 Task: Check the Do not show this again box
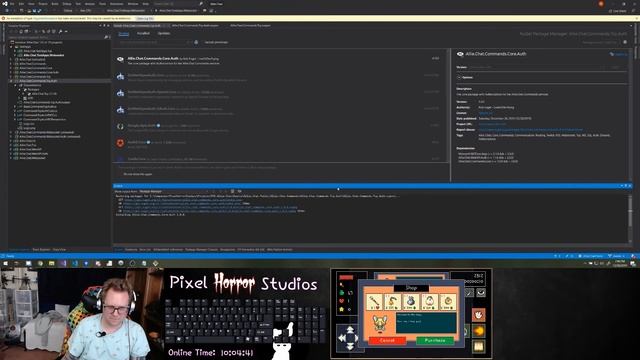tap(121, 174)
